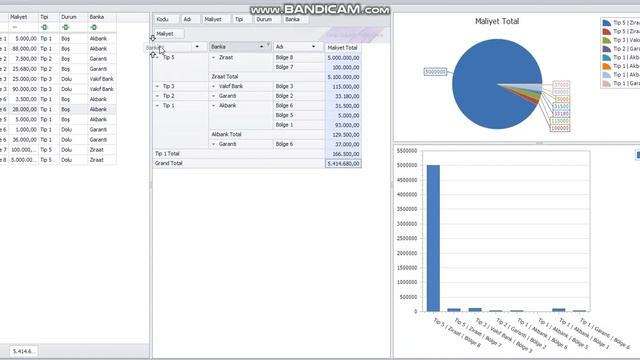Sort left grid by Maliyet column header

[x=24, y=17]
